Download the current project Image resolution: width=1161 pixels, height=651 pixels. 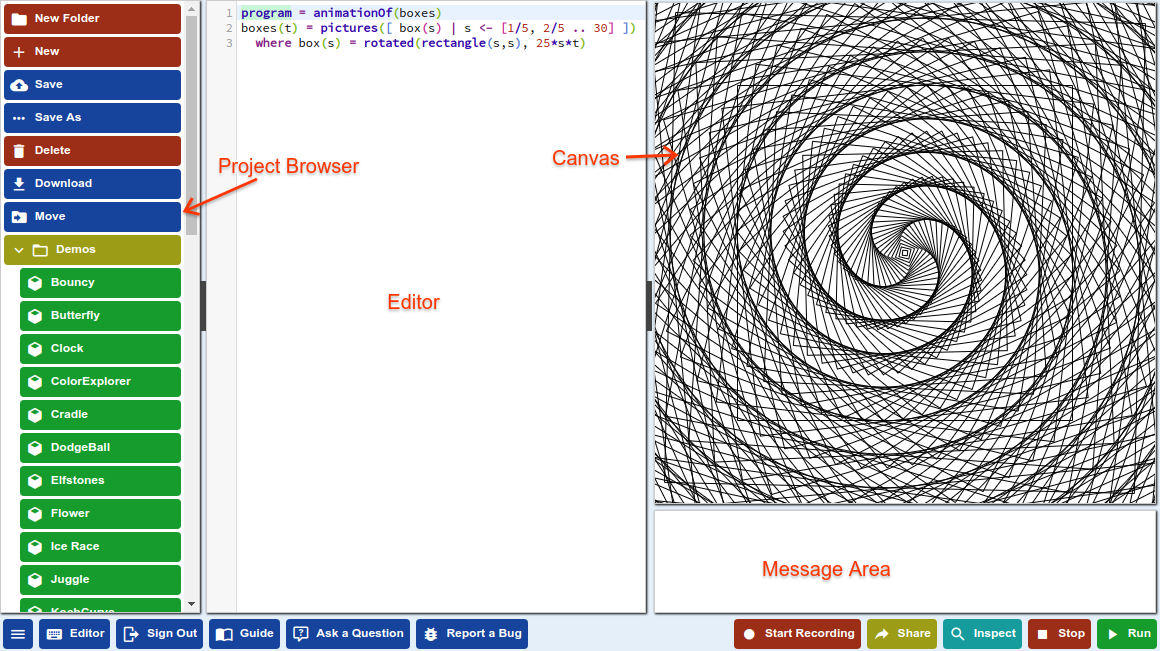coord(92,183)
